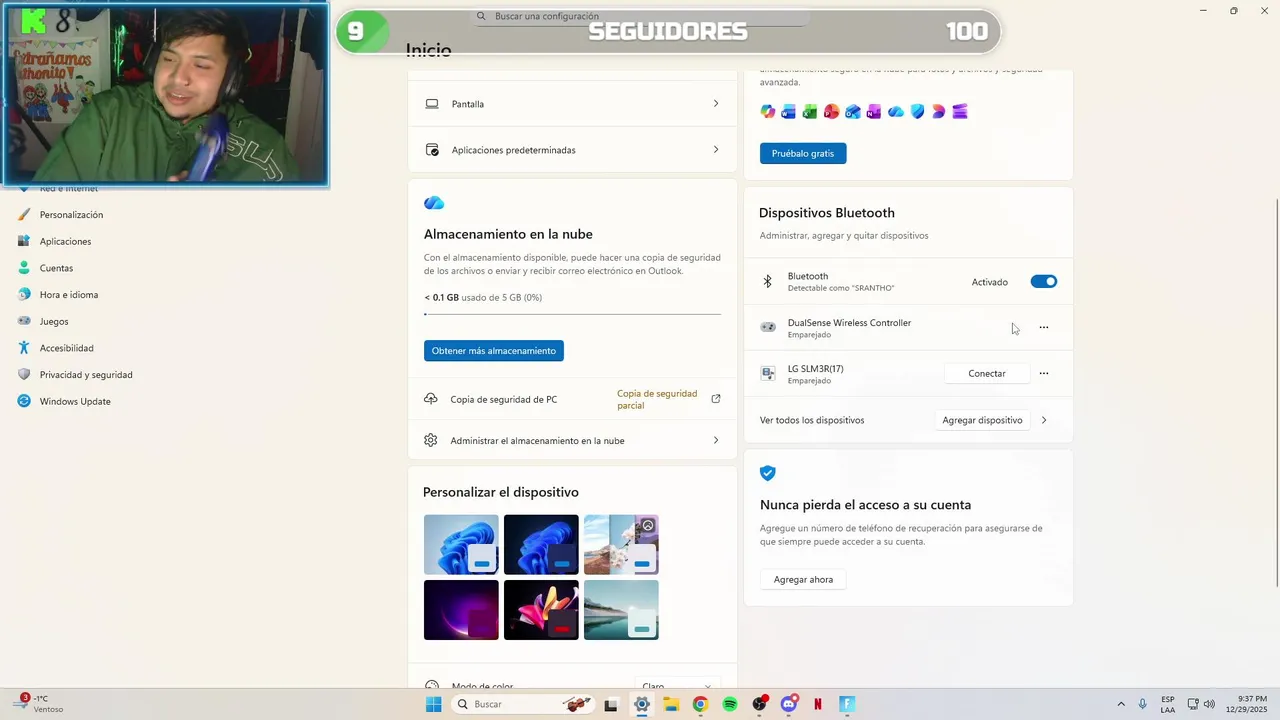Select the purple glow dark theme
Screen dimensions: 1280x720
click(461, 610)
